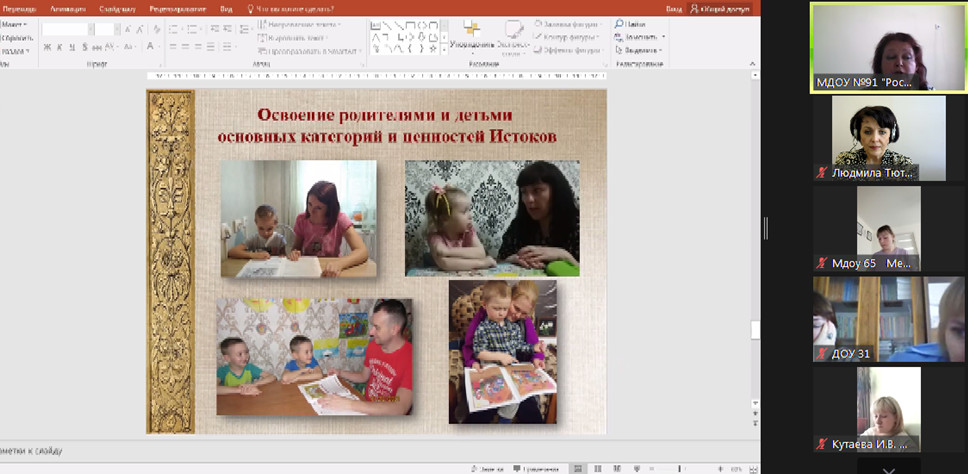Screen dimensions: 968x474
Task: Adjust the zoom slider in status bar
Action: [x=680, y=468]
